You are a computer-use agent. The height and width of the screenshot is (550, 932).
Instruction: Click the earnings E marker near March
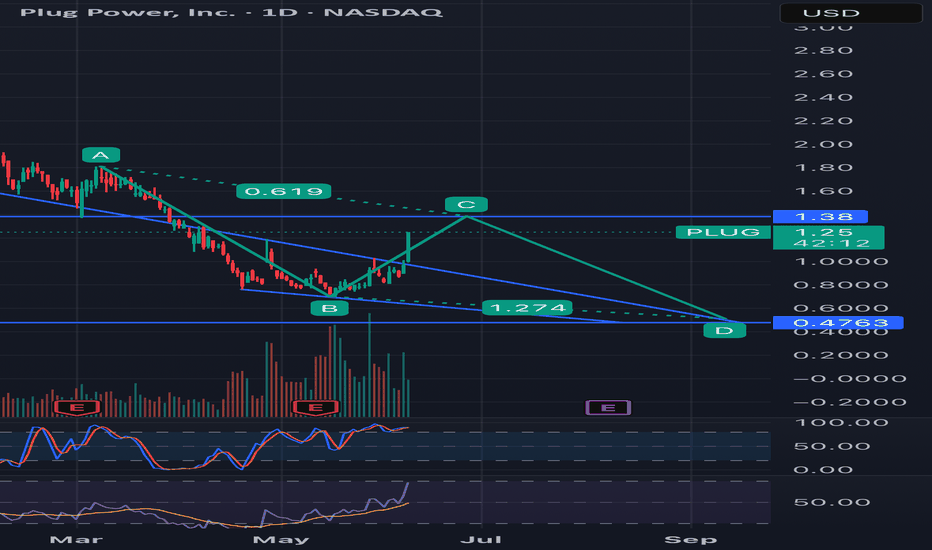[x=77, y=407]
